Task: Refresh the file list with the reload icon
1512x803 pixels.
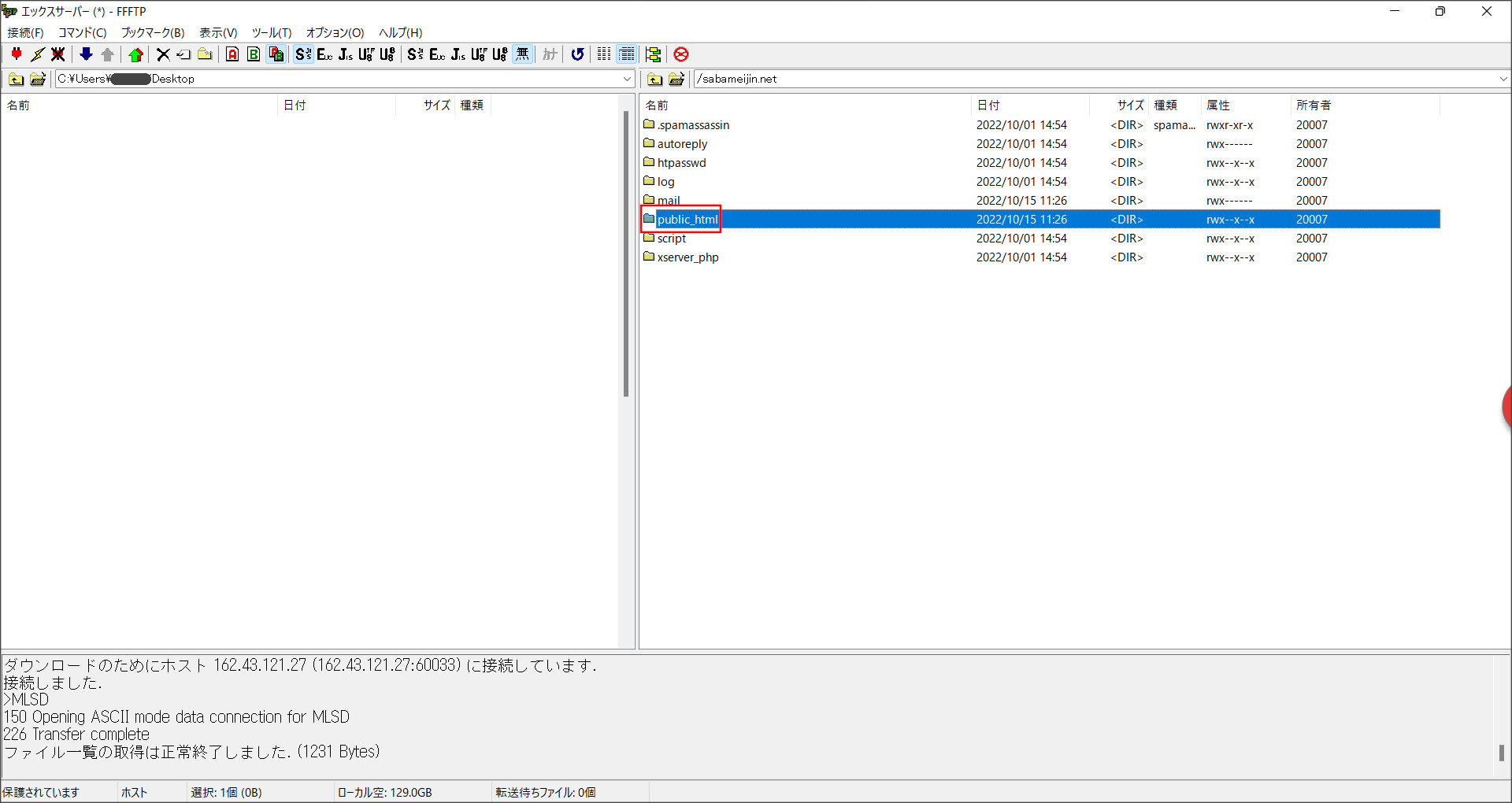Action: point(577,54)
